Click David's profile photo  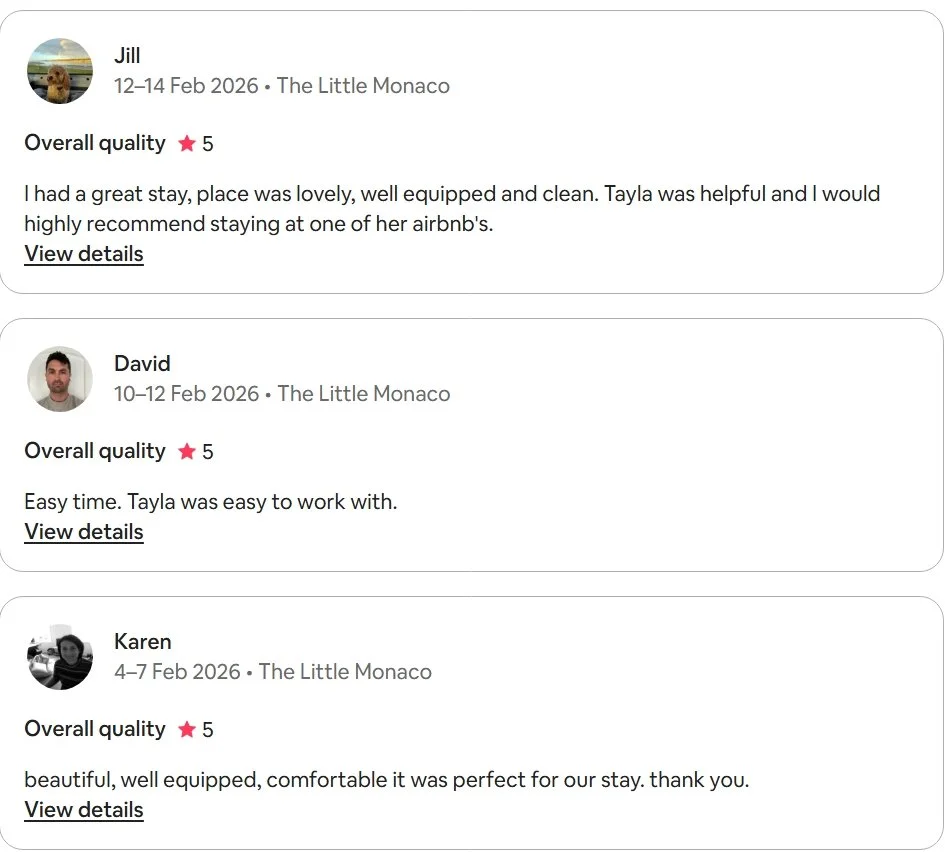pyautogui.click(x=60, y=379)
